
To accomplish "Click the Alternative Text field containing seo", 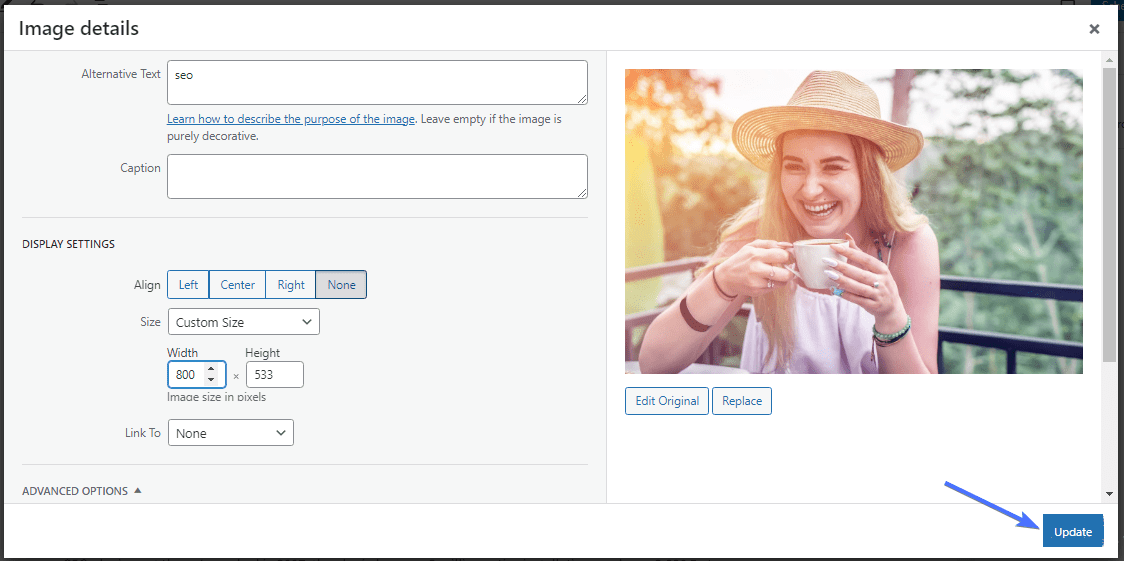I will (x=377, y=82).
